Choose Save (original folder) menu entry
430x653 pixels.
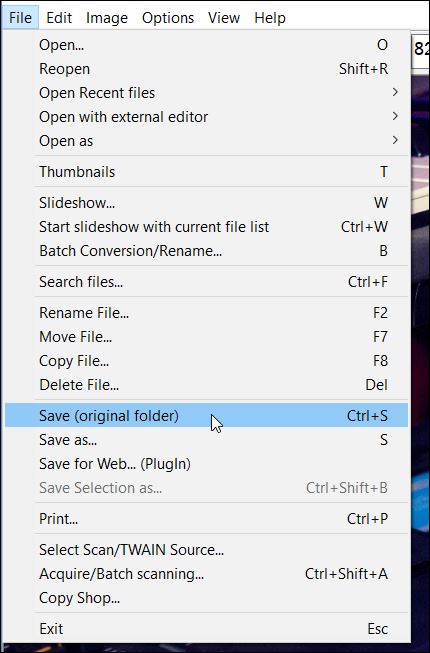[x=206, y=416]
